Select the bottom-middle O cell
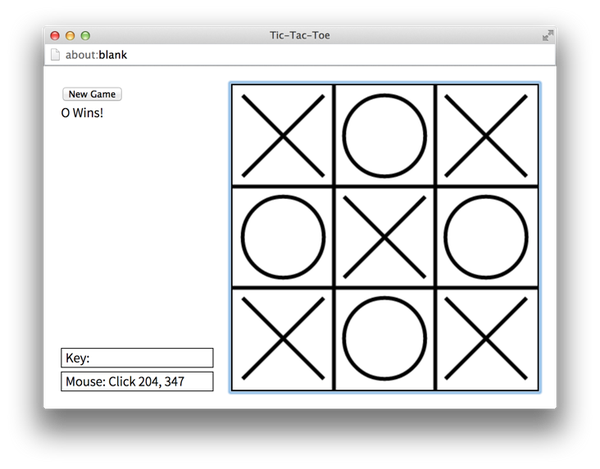600x469 pixels. [x=385, y=339]
